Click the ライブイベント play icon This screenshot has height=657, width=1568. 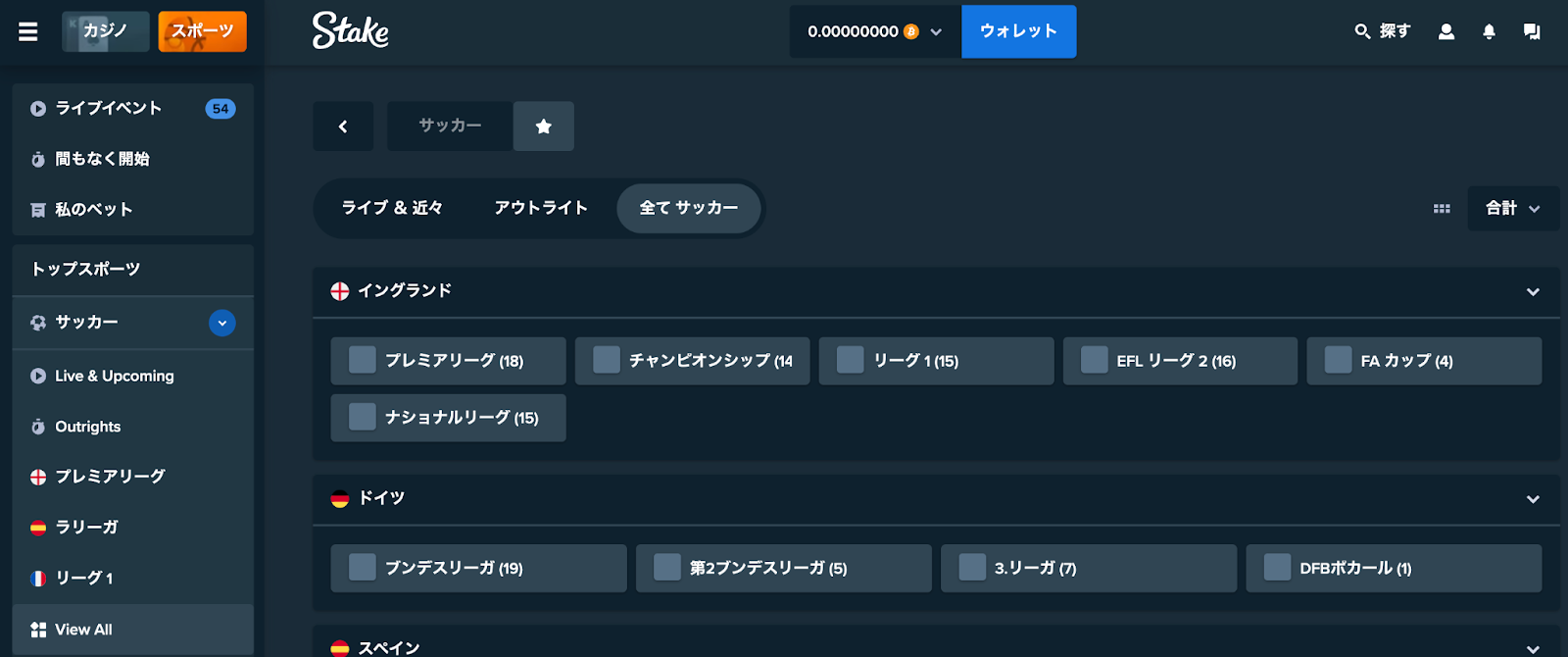click(x=38, y=109)
